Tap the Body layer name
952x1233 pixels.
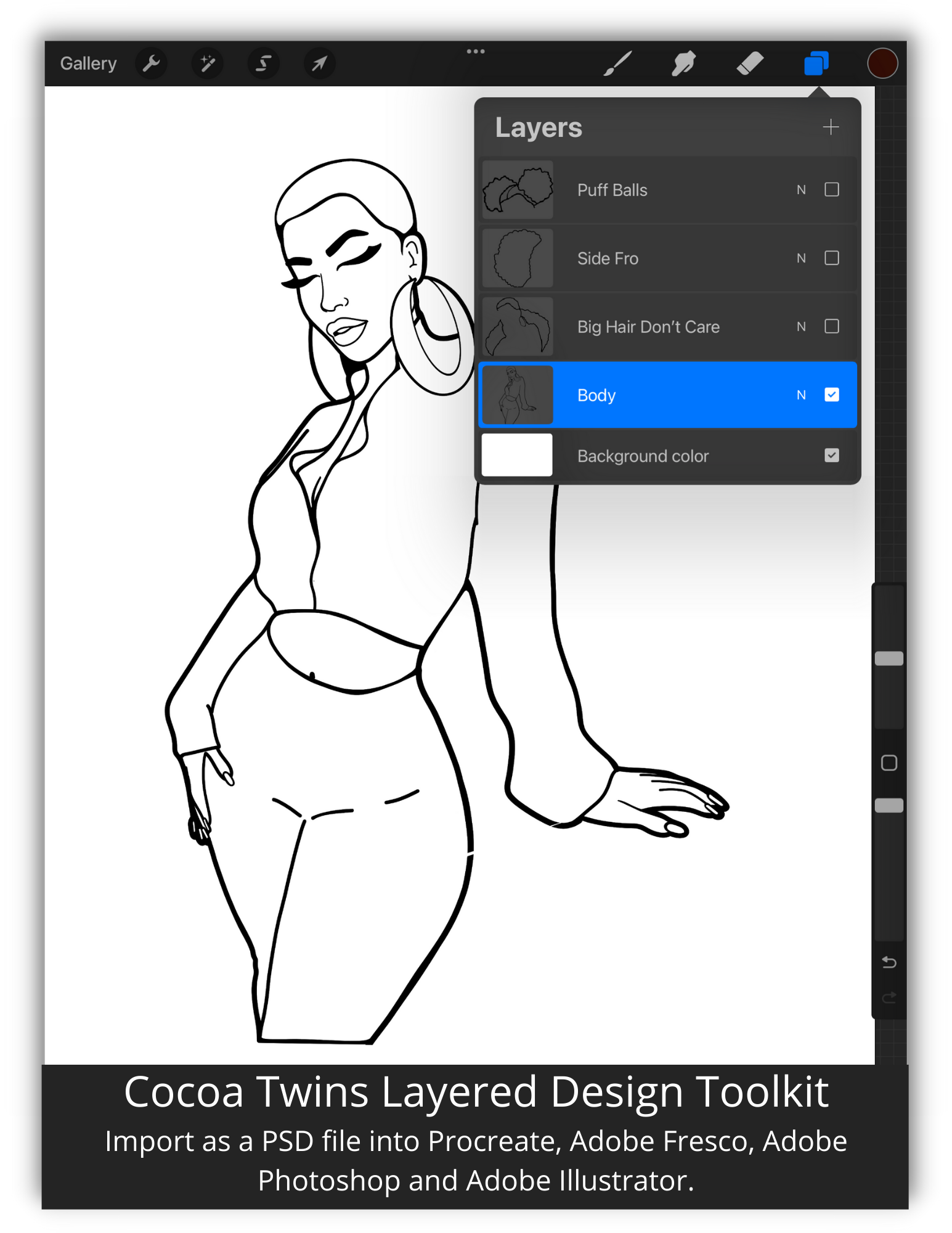click(596, 395)
